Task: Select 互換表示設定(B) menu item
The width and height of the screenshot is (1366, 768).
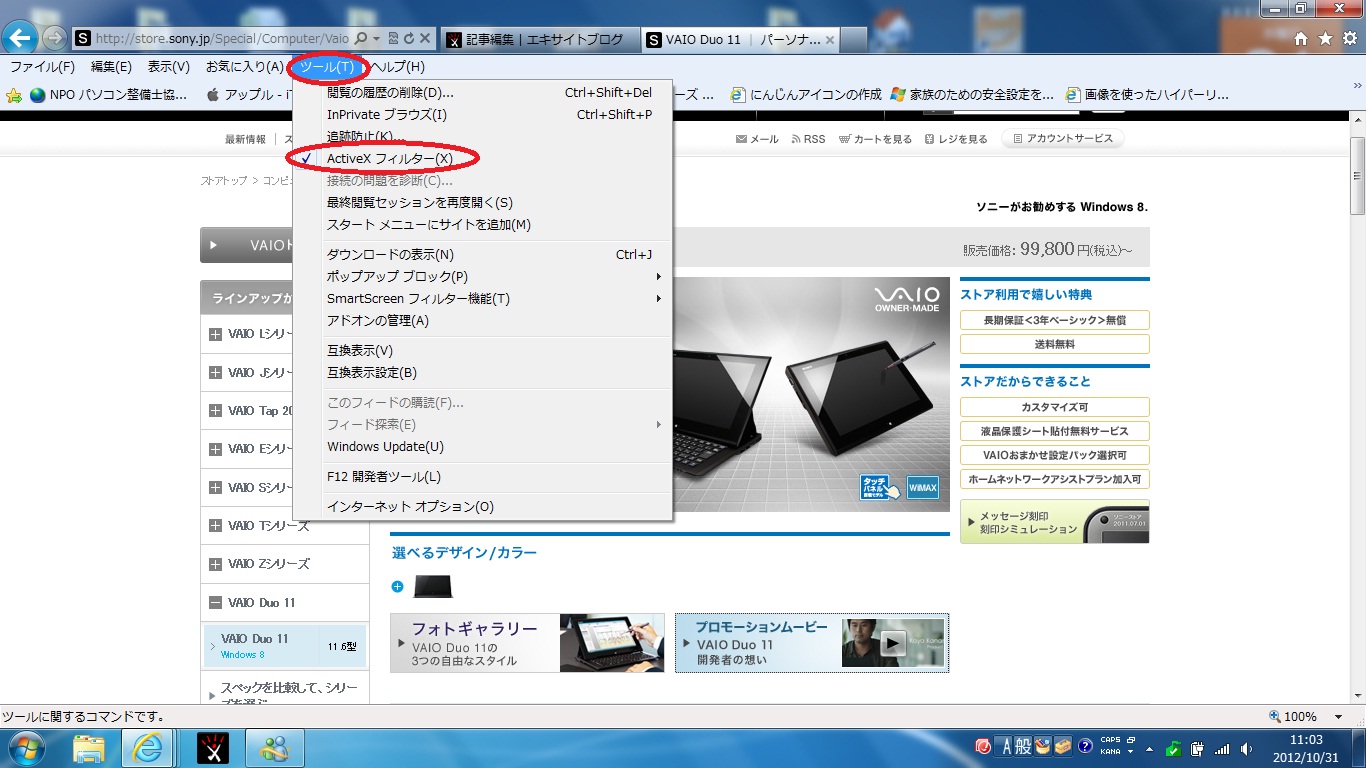Action: pos(483,372)
